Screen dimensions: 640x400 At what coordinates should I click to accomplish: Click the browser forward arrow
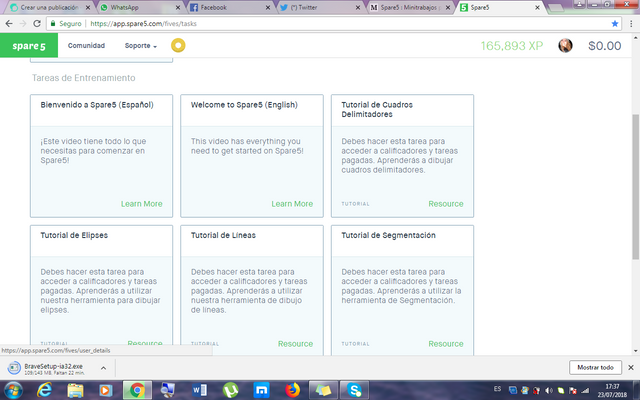tap(23, 24)
